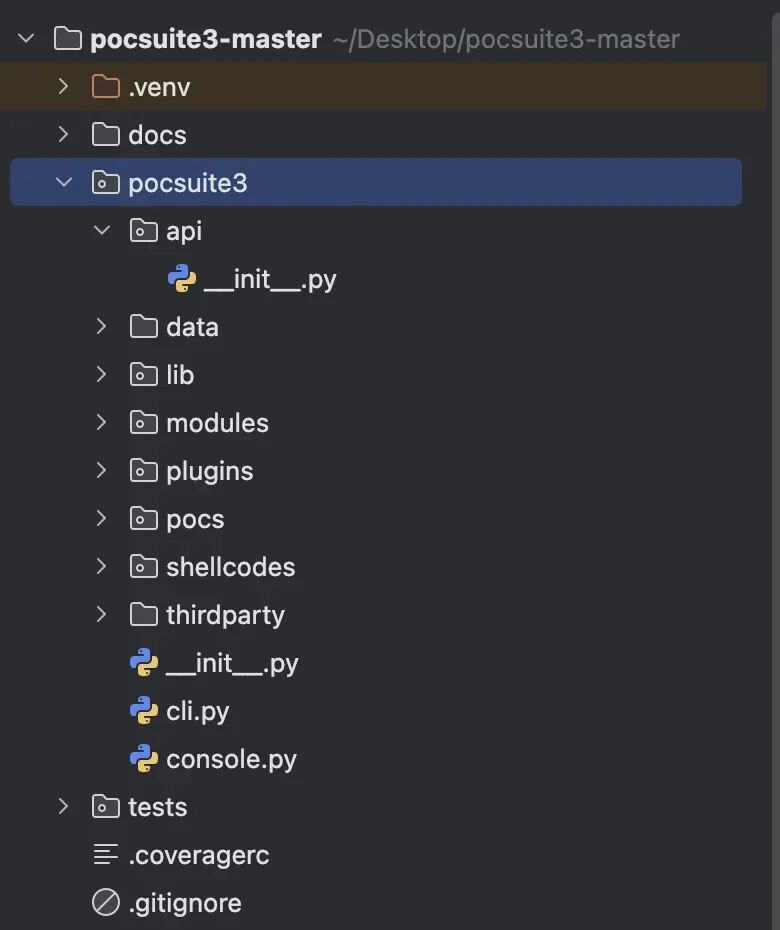Expand the tests folder chevron

click(63, 807)
